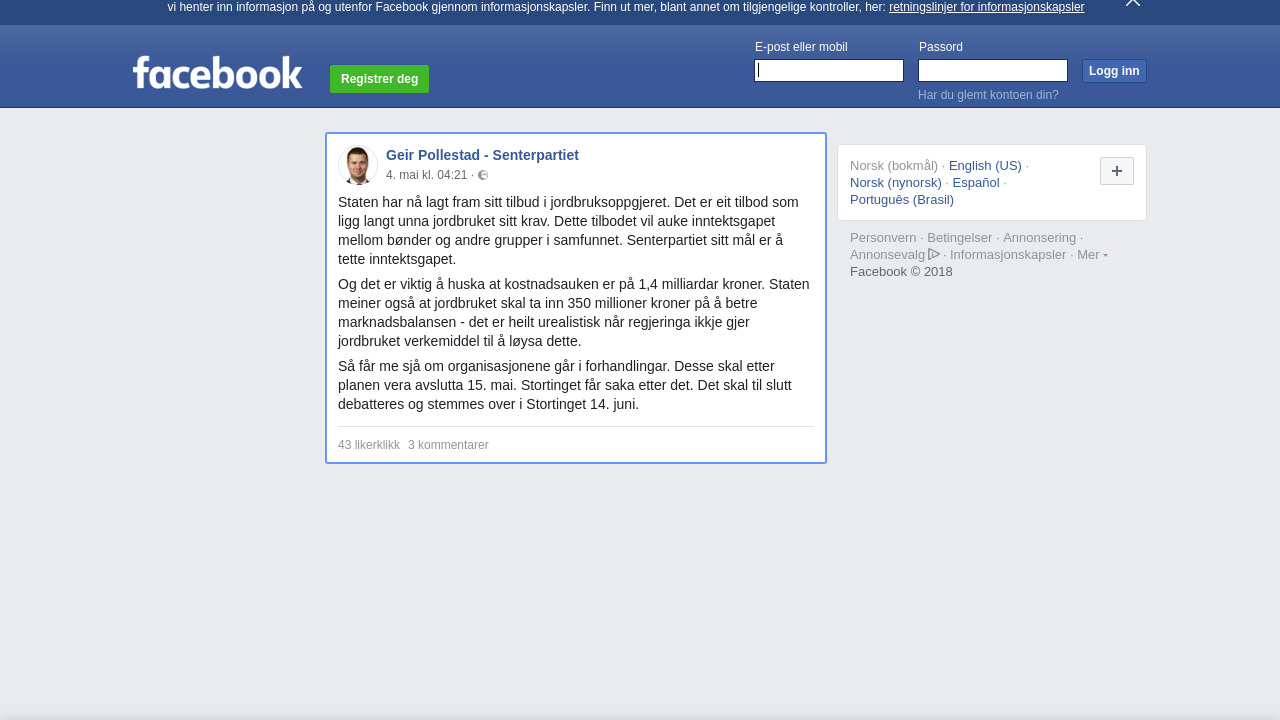Click the Logg inn button
1280x720 pixels.
click(1114, 71)
